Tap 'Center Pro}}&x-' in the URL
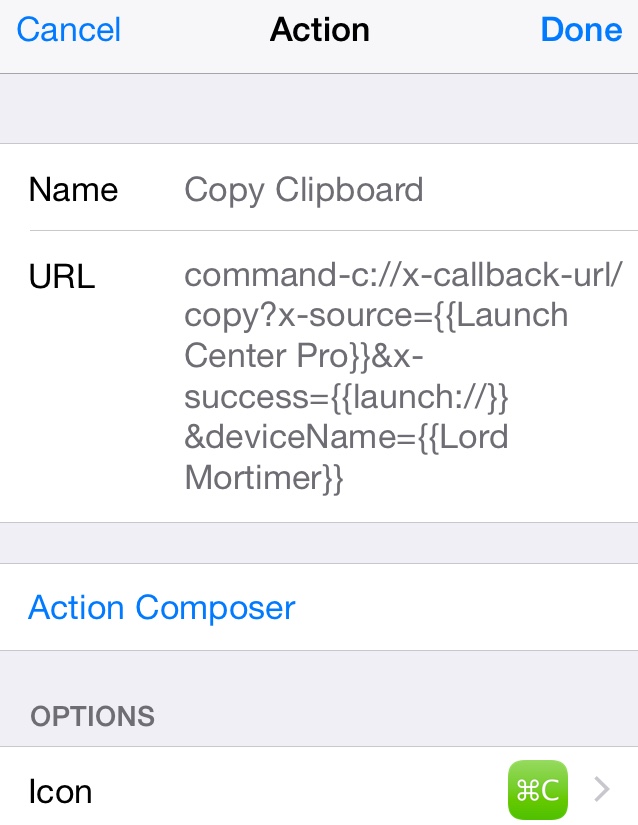The height and width of the screenshot is (825, 638). [303, 356]
